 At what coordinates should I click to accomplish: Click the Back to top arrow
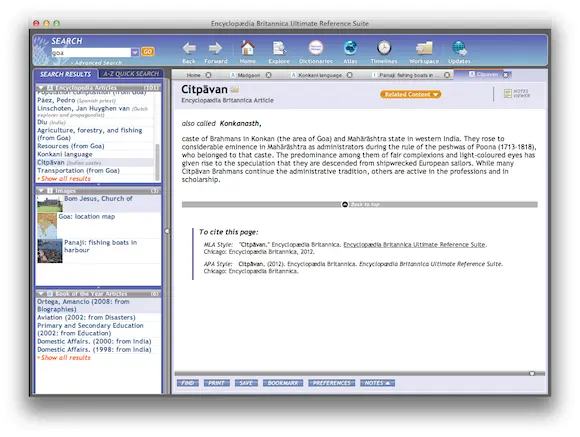tap(345, 204)
